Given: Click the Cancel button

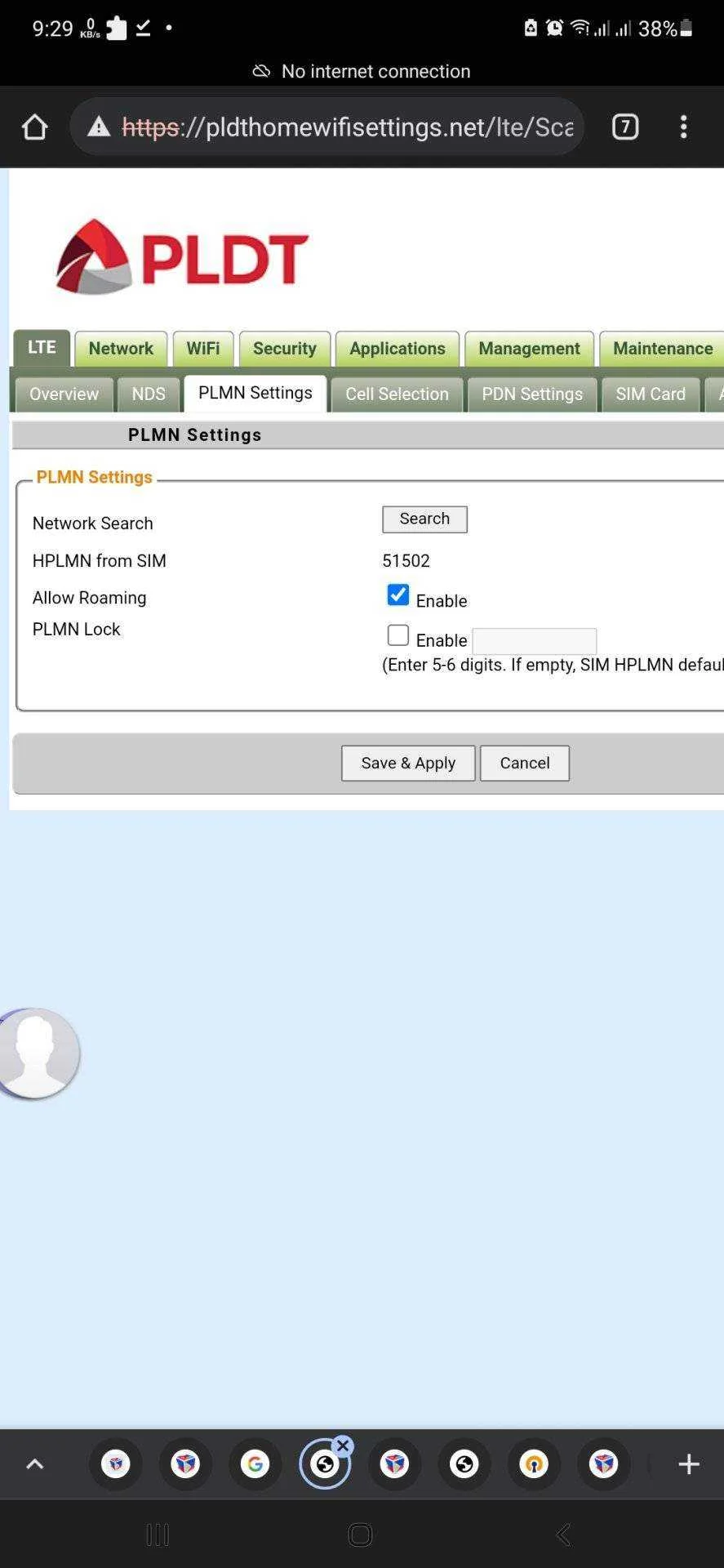Looking at the screenshot, I should tap(525, 763).
